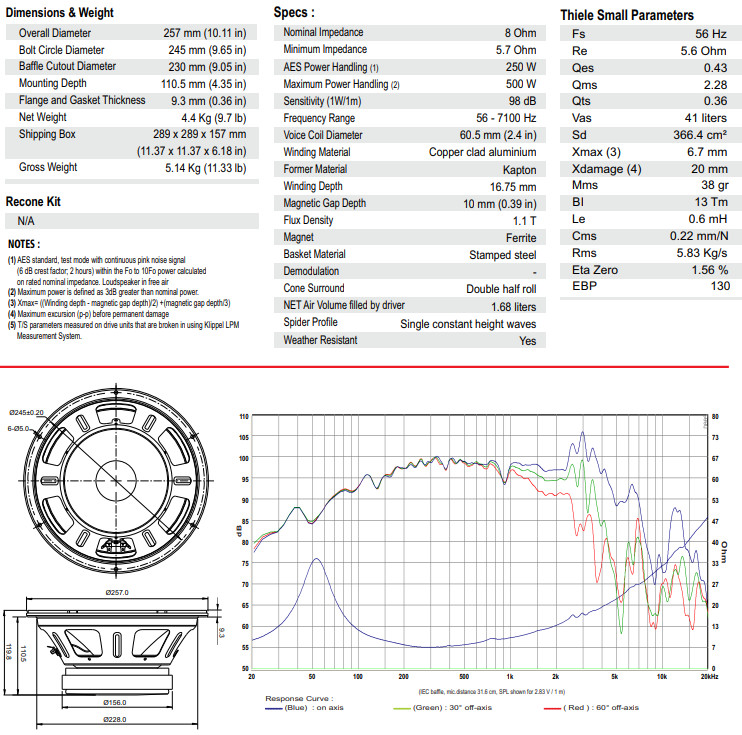Viewport: 742px width, 735px height.
Task: Click the Former Material value "Kapton"
Action: coord(520,170)
